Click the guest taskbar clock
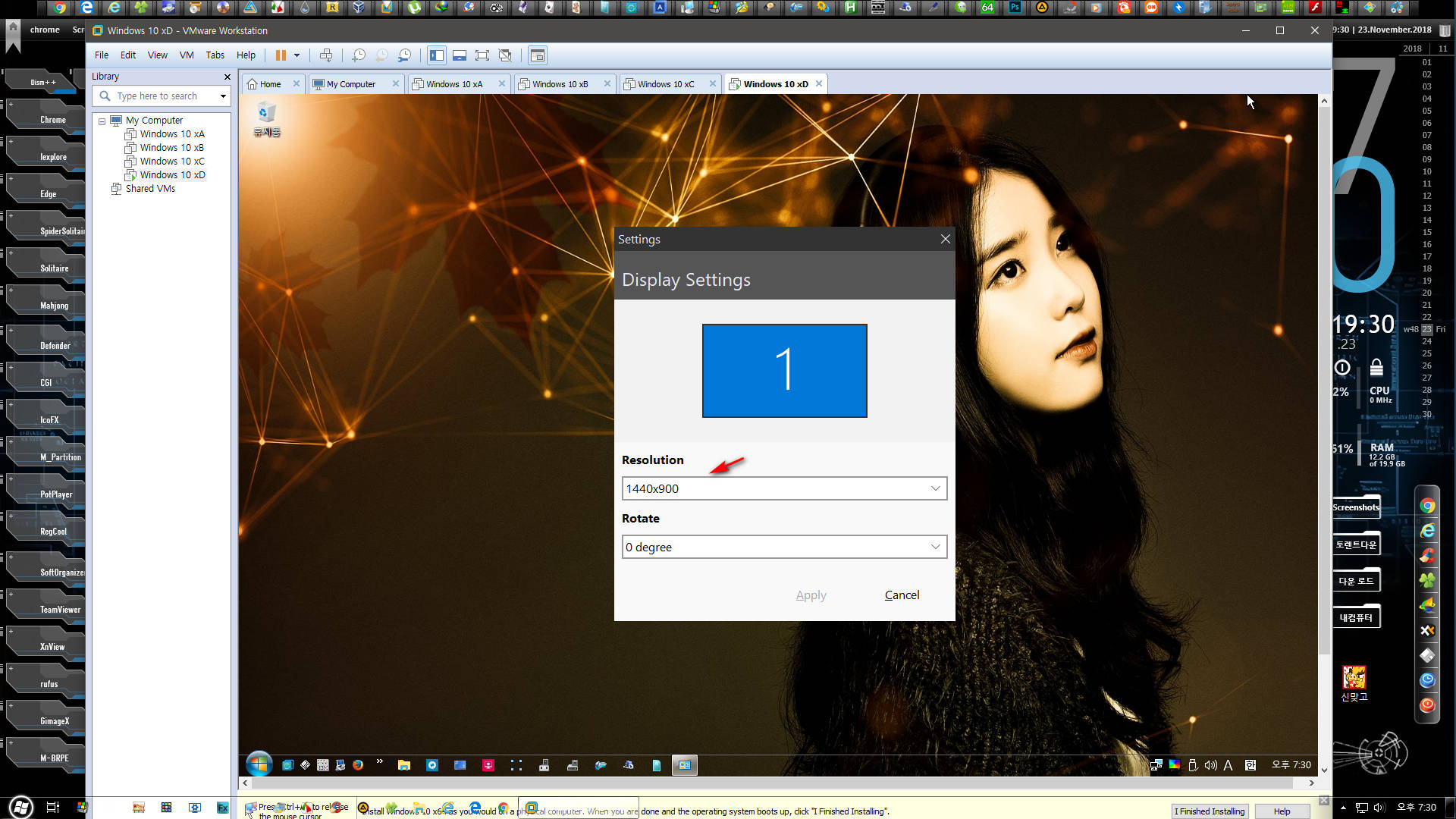This screenshot has width=1456, height=819. (x=1291, y=765)
